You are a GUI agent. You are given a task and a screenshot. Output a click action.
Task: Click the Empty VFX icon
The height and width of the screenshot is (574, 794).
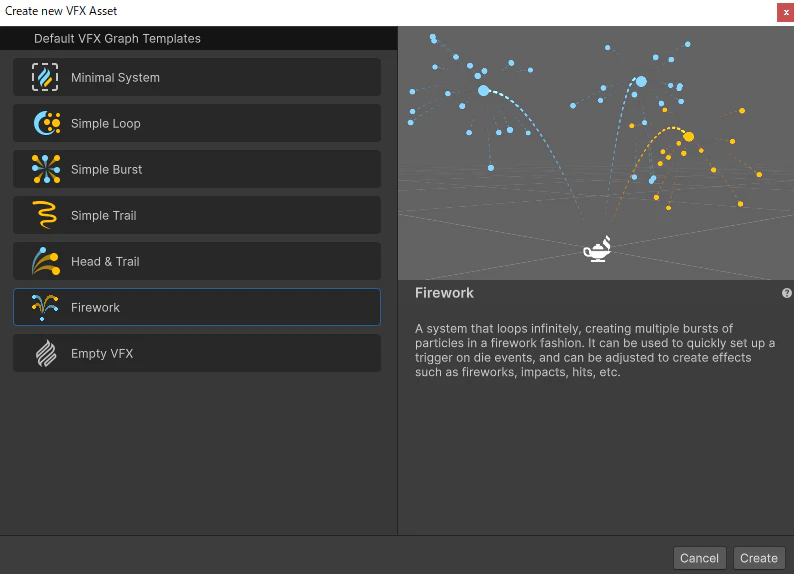(46, 353)
